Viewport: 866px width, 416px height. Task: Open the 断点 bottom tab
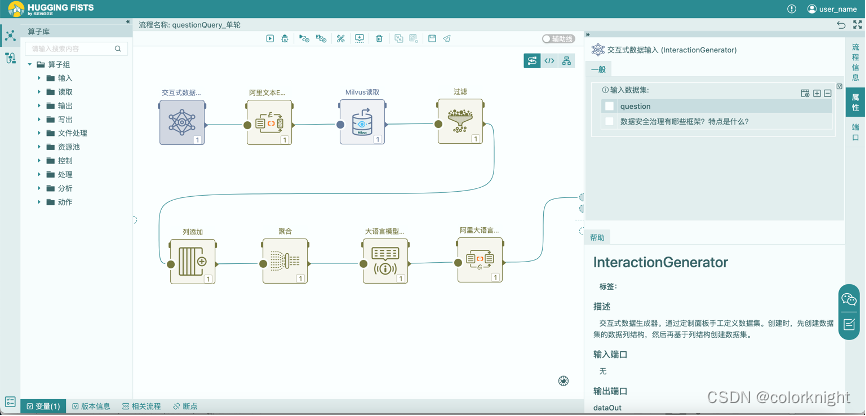(x=185, y=406)
